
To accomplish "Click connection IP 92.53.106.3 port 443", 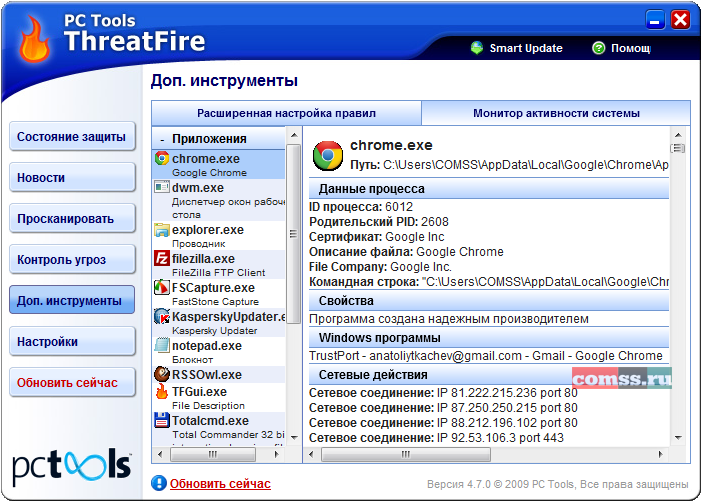I will pos(437,438).
